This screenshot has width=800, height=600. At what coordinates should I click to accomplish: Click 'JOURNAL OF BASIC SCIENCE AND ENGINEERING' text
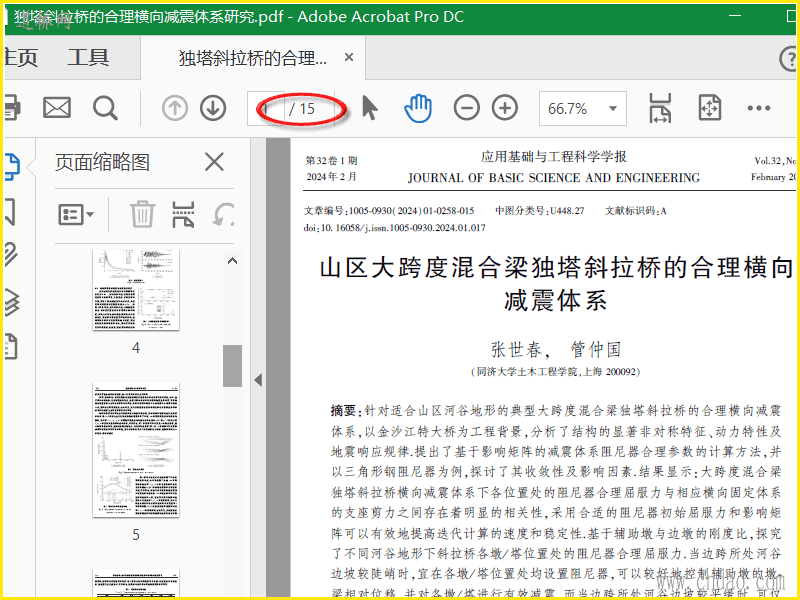point(554,178)
